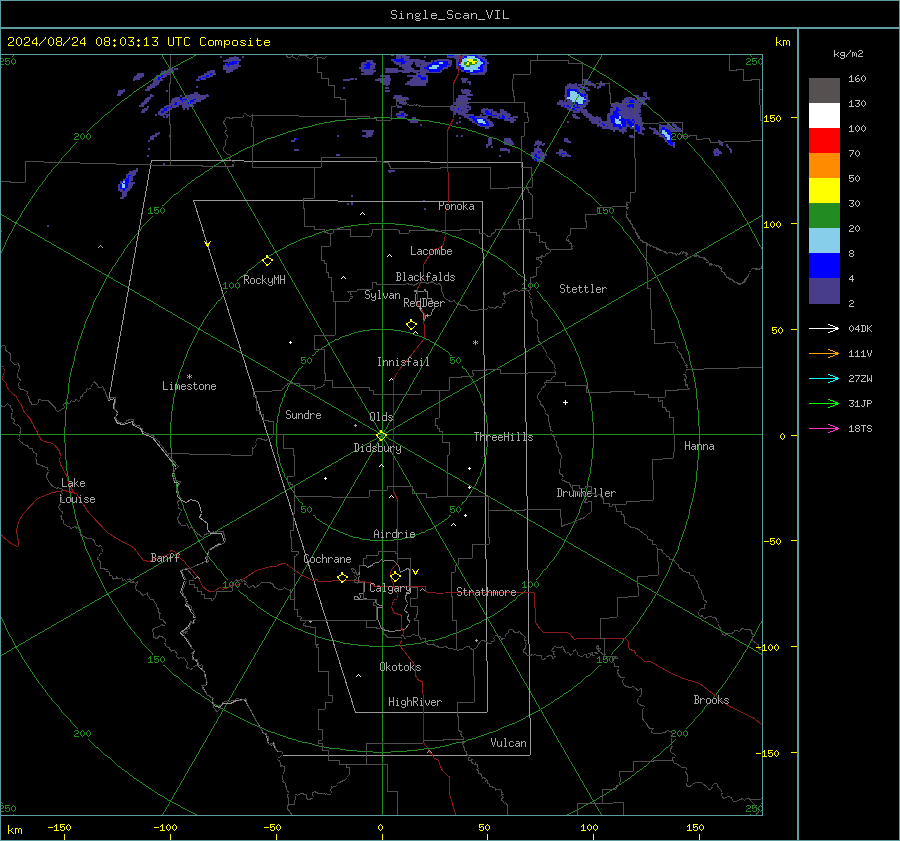Screen dimensions: 900x841
Task: Click the 2024/08/24 08:03:13 UTC Composite timestamp
Action: (139, 42)
